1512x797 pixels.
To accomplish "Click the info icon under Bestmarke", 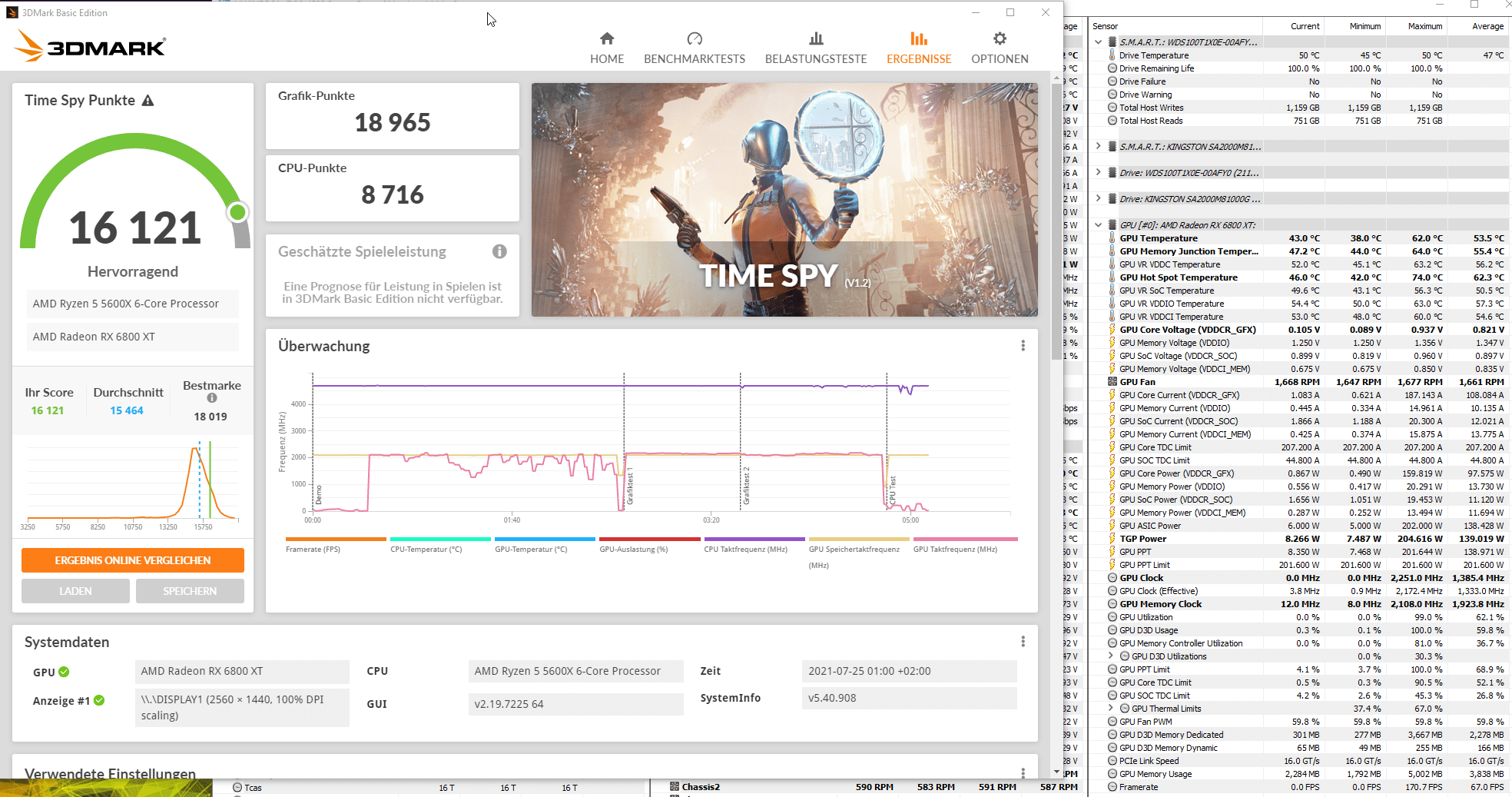I will [x=212, y=398].
